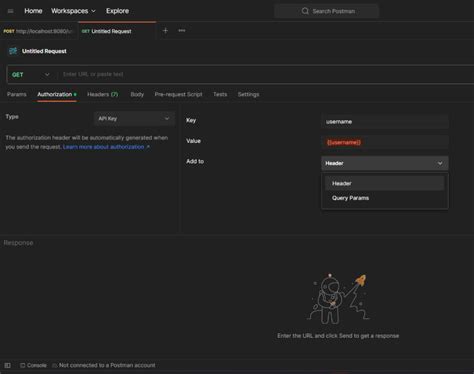Toggle the sidebar icon in status bar

[7, 365]
